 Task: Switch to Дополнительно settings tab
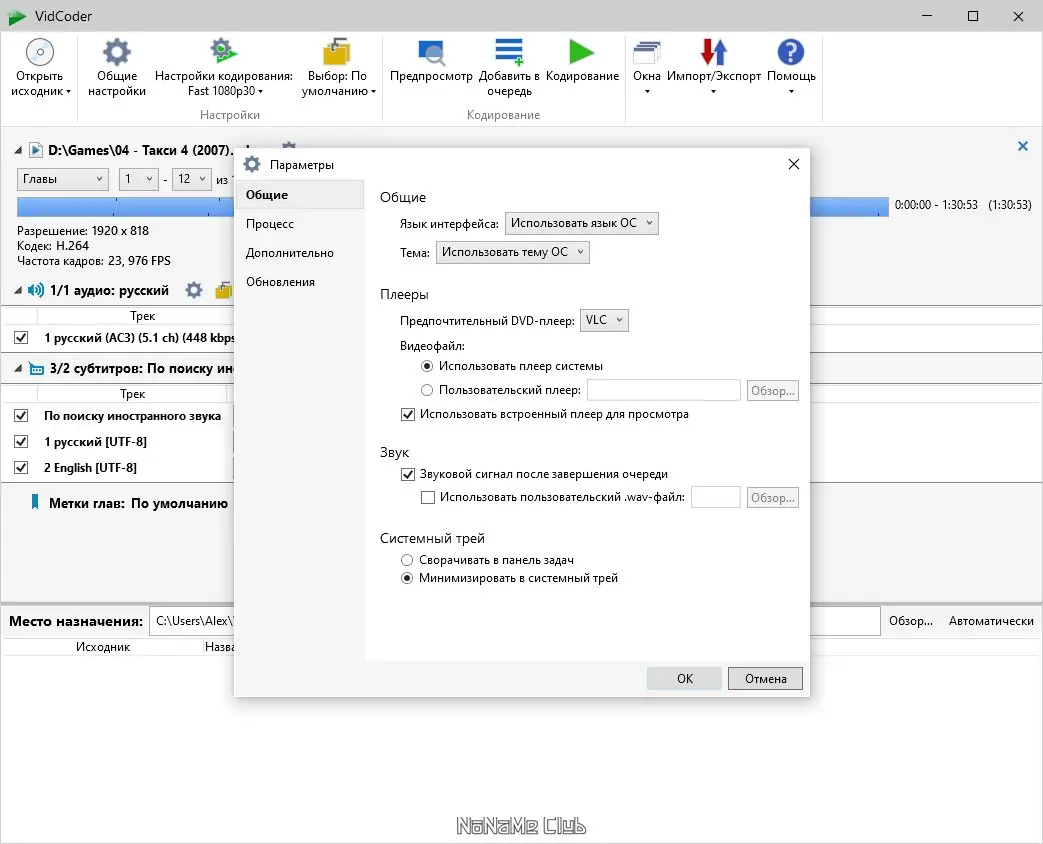[299, 253]
